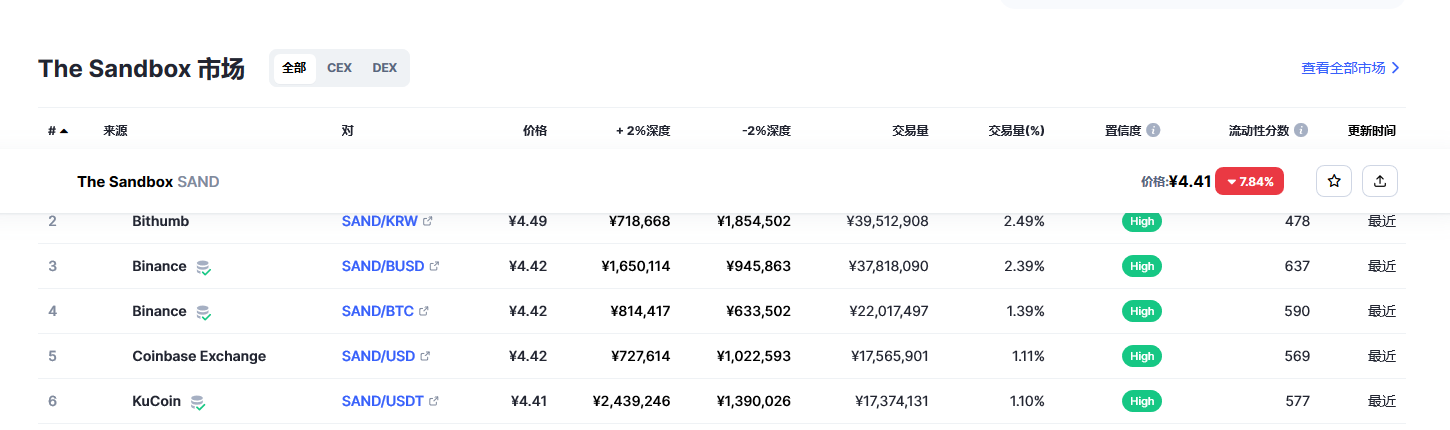
Task: Select volume value ¥37,818,090
Action: tap(887, 266)
